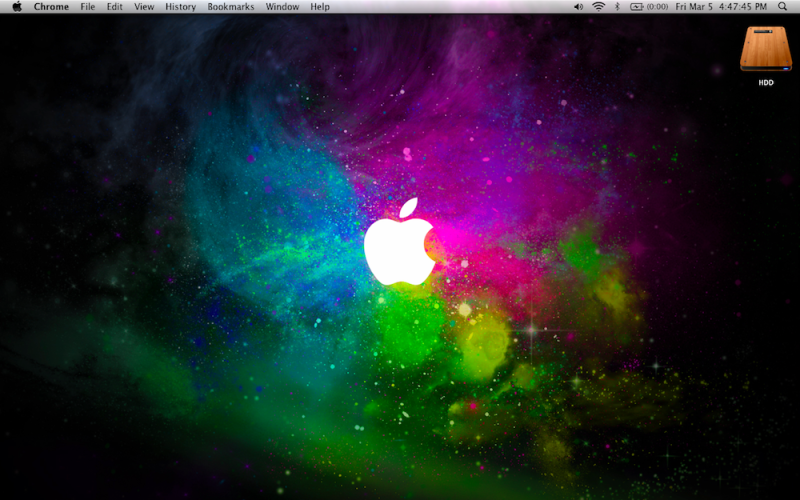Open the Help menu
The width and height of the screenshot is (800, 500).
click(320, 7)
